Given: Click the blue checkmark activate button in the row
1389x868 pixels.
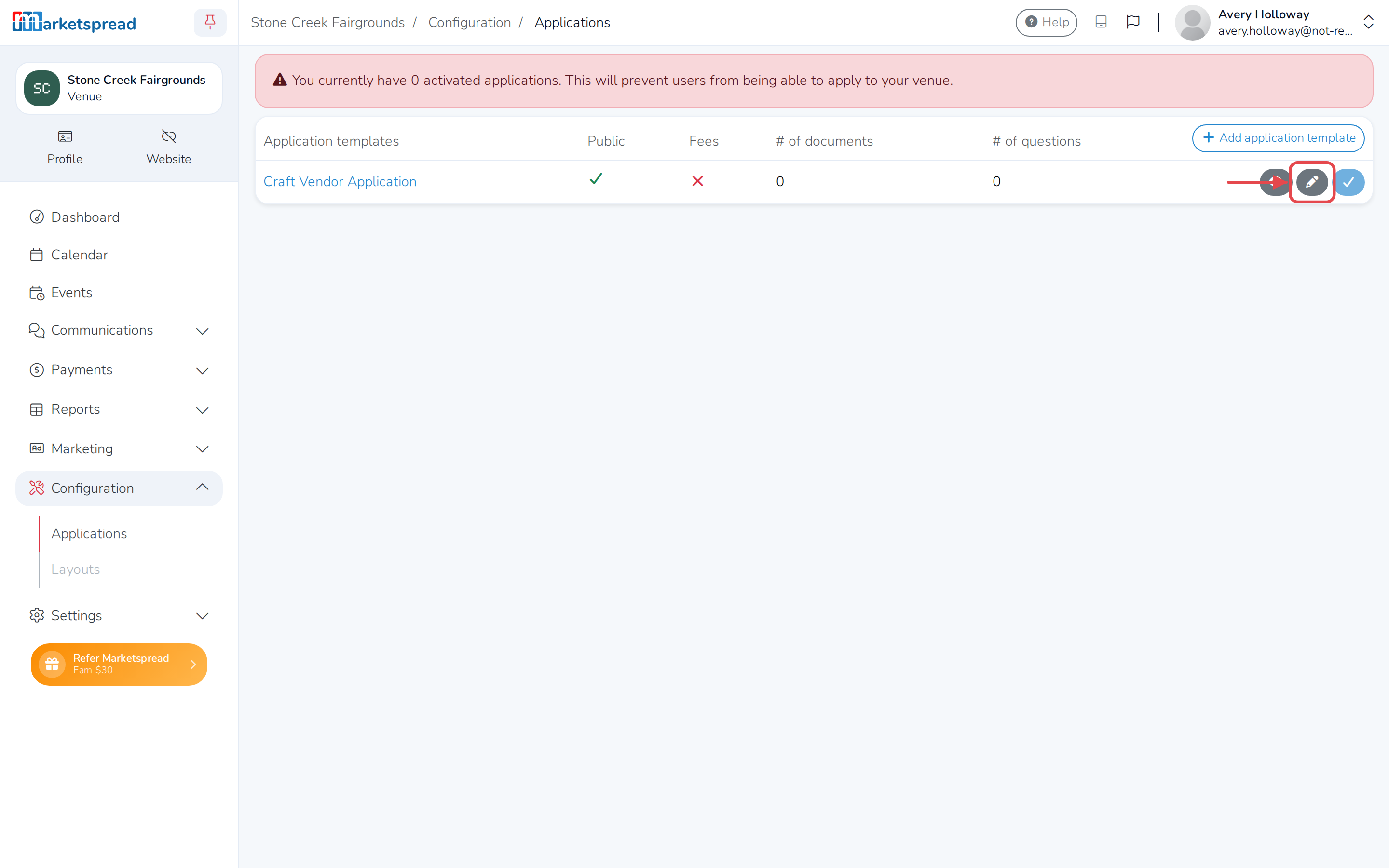Looking at the screenshot, I should pos(1349,182).
